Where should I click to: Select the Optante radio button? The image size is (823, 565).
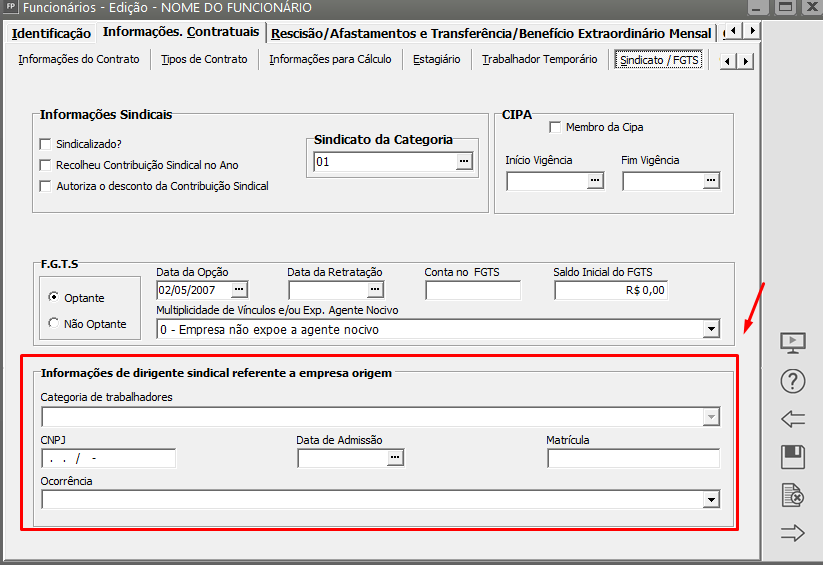pos(54,297)
